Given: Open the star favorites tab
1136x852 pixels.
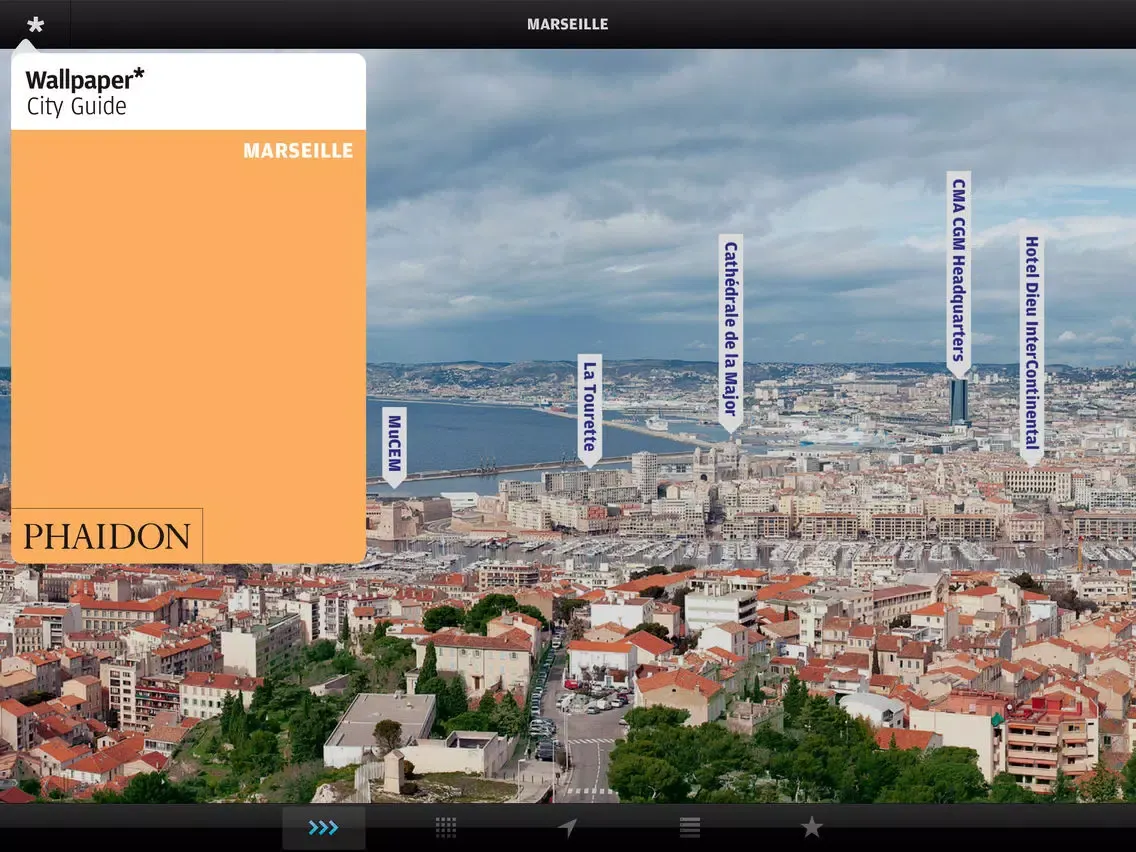Looking at the screenshot, I should [x=811, y=827].
